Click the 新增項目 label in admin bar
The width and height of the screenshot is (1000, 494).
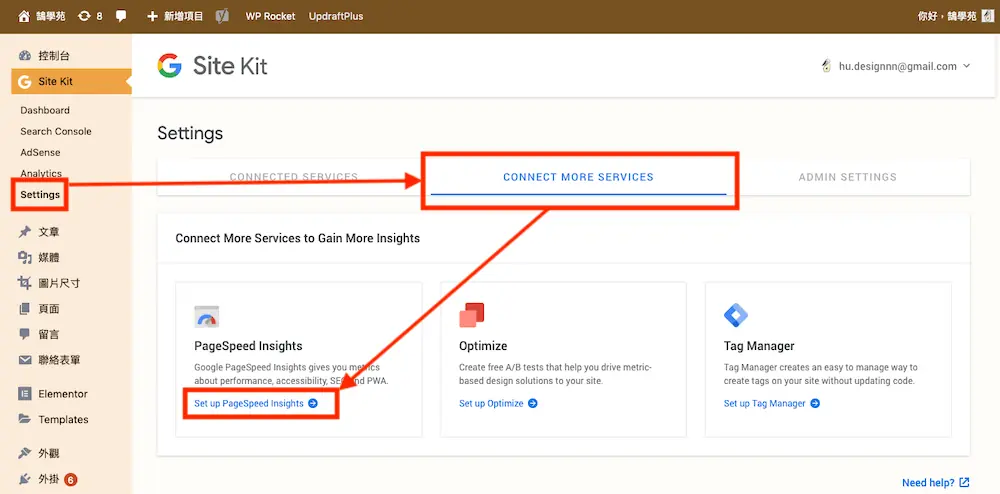pos(183,17)
